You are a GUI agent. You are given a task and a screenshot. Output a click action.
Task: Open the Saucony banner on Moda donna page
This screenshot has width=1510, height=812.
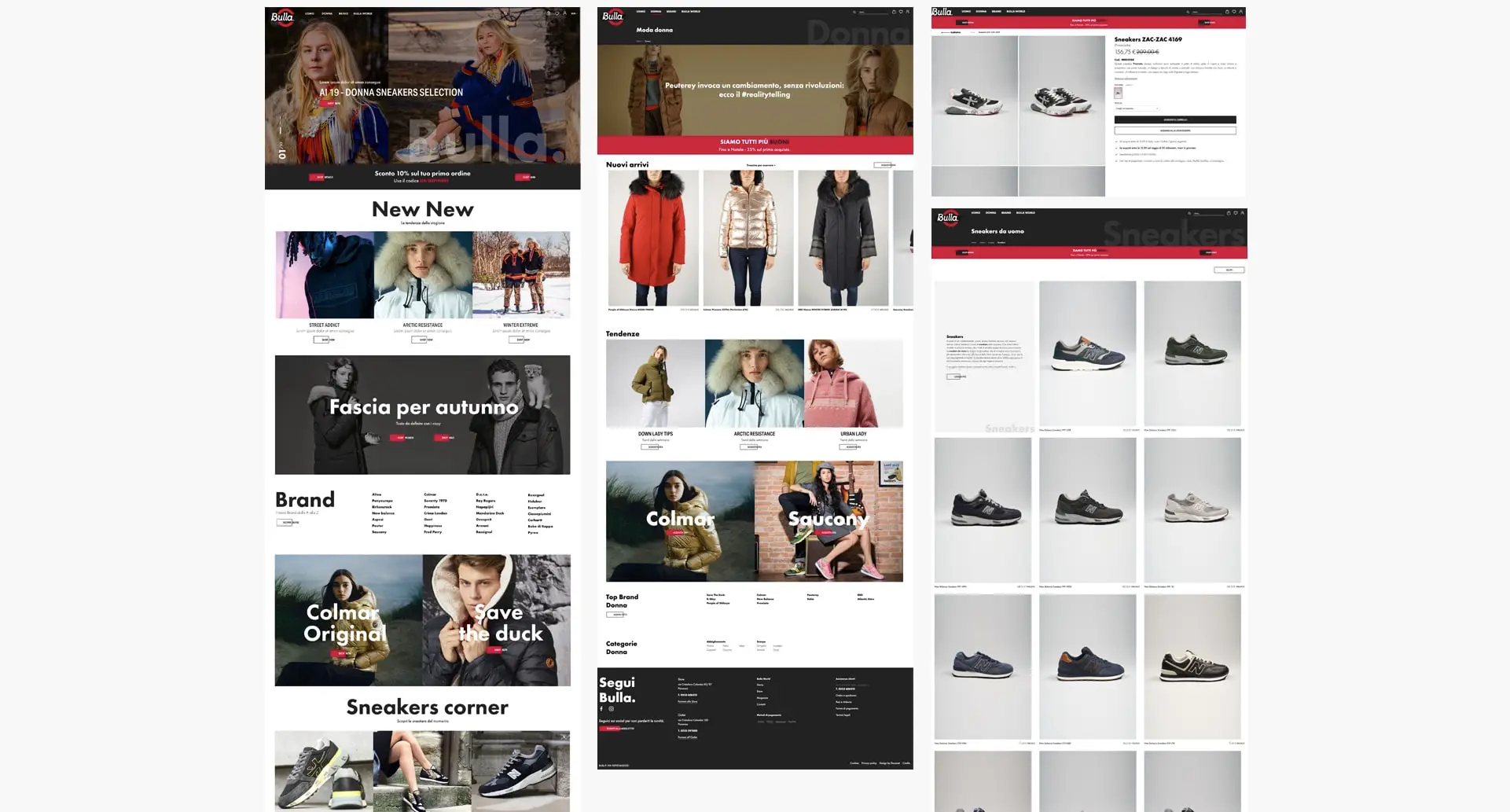[828, 521]
